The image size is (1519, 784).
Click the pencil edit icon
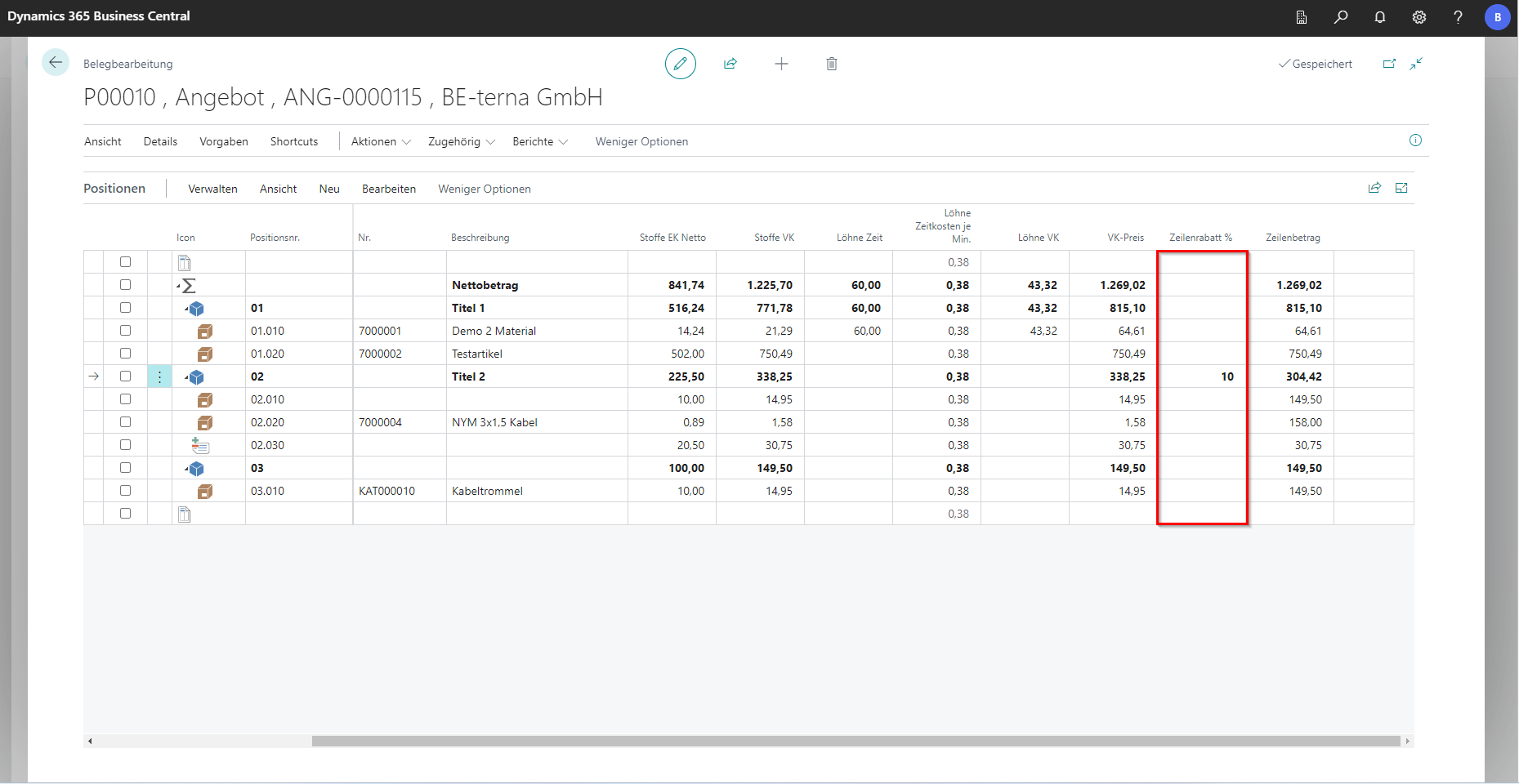coord(680,64)
